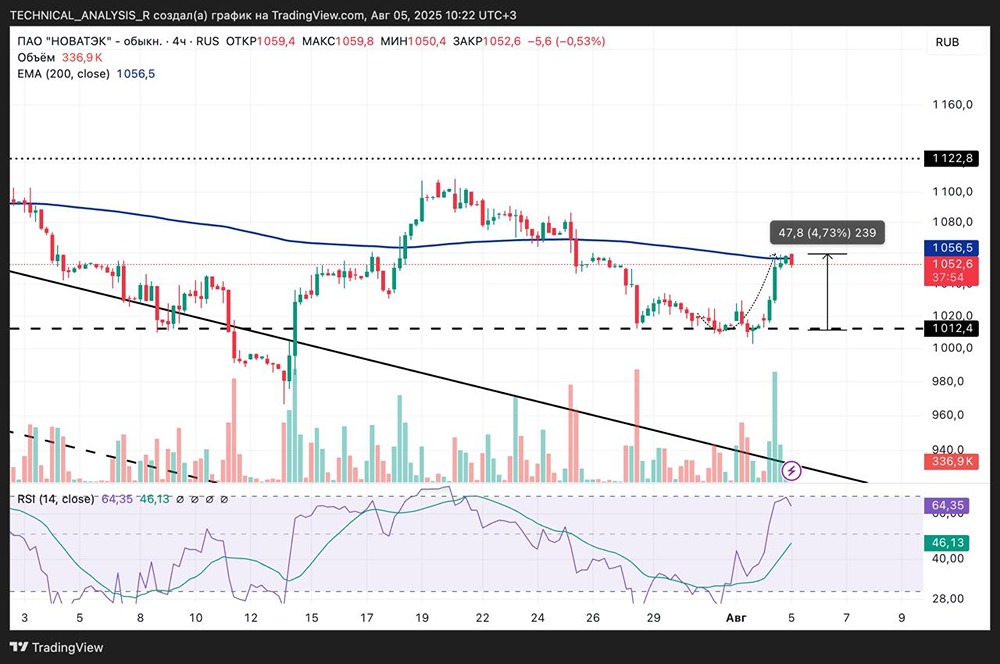Image resolution: width=1000 pixels, height=664 pixels.
Task: Click date 3 on the time axis
Action: (x=25, y=617)
